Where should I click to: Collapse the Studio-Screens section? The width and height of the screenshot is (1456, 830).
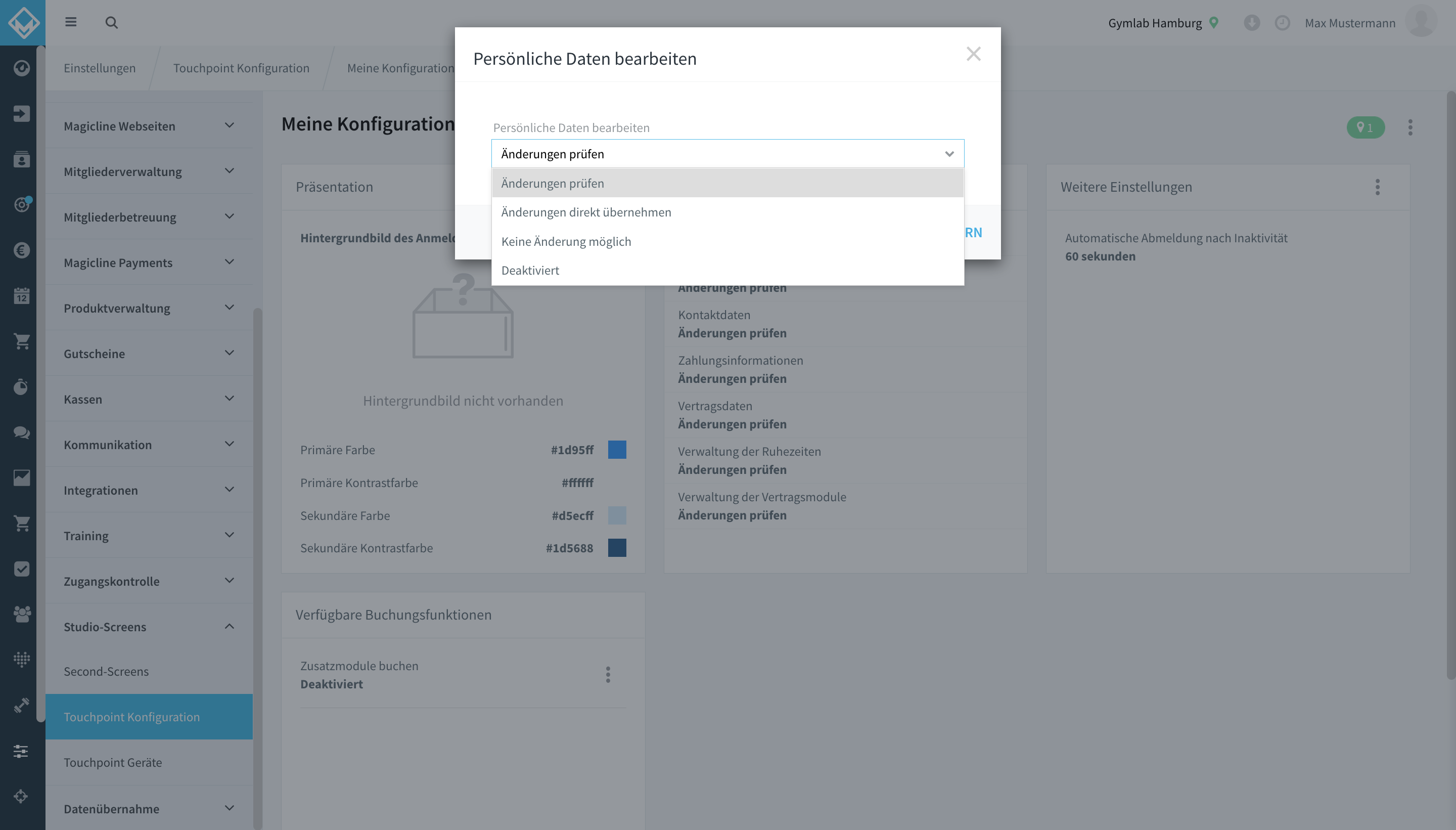[x=149, y=627]
